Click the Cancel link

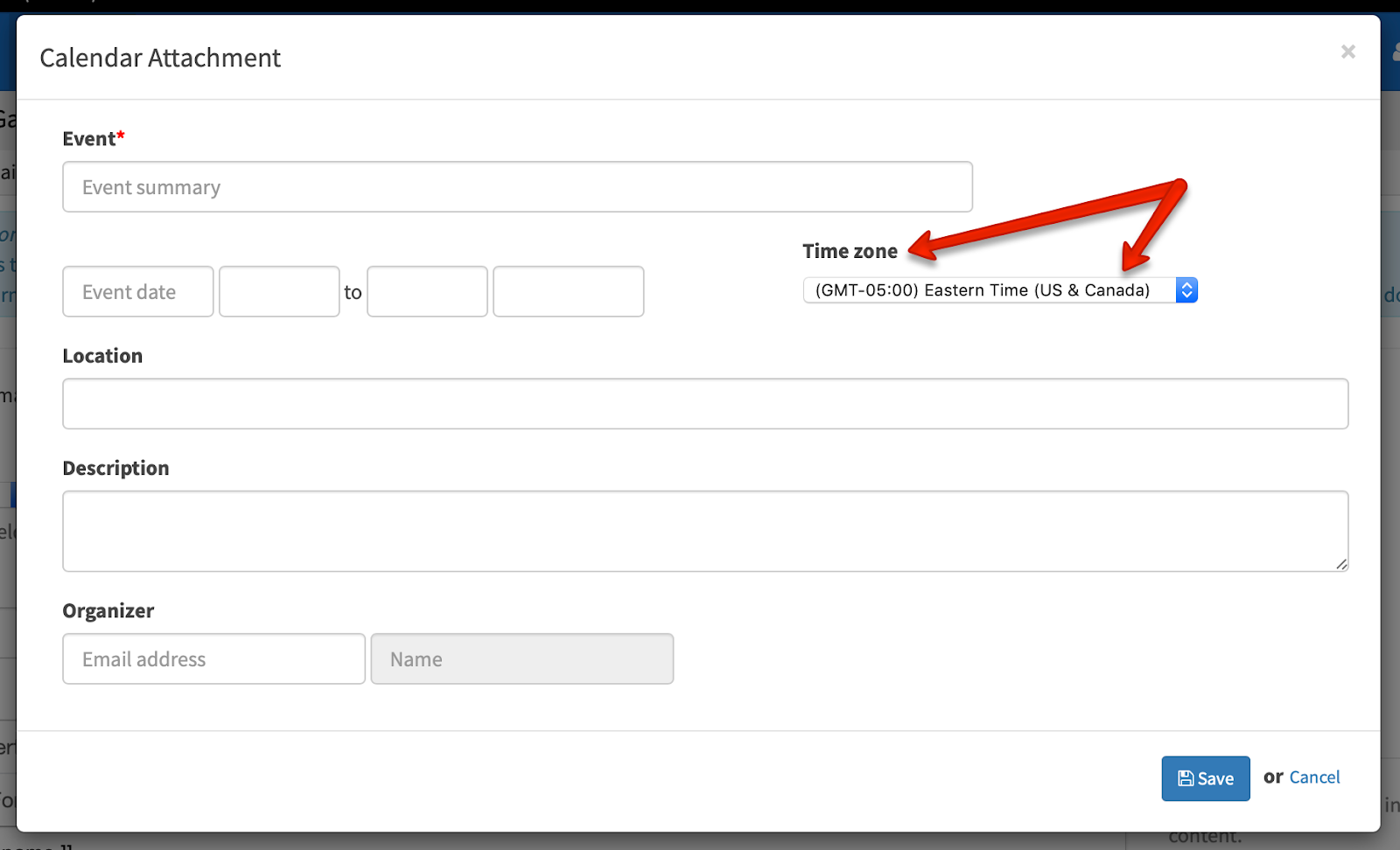coord(1314,777)
